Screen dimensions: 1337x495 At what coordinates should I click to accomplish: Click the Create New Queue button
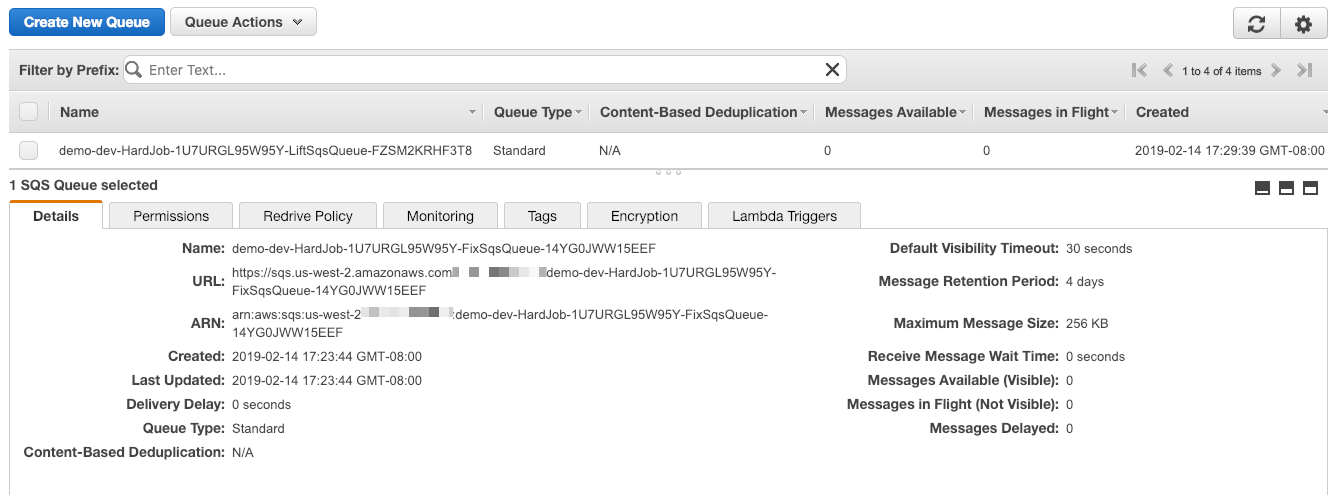coord(87,22)
